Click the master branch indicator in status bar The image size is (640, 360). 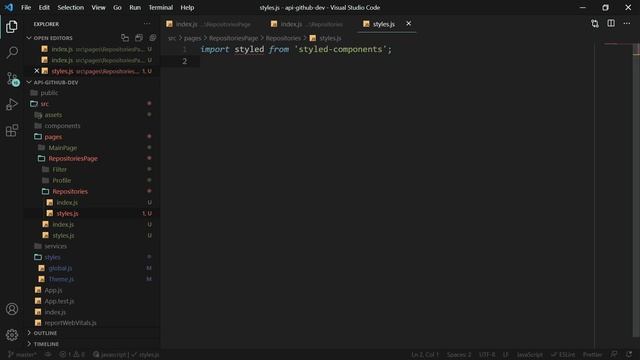point(22,354)
